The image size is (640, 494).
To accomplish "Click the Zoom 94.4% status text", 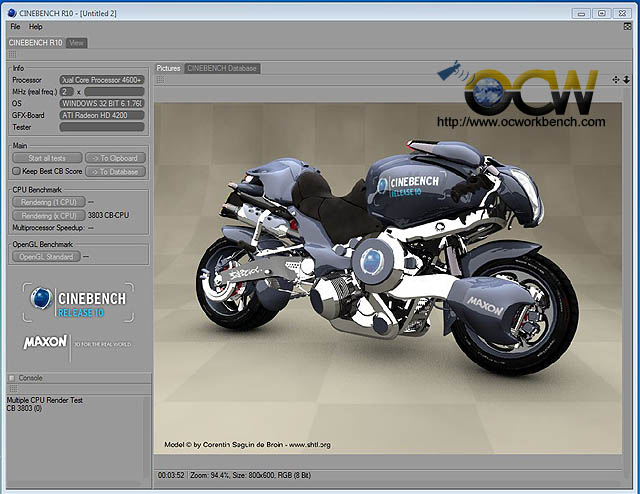I will point(211,475).
